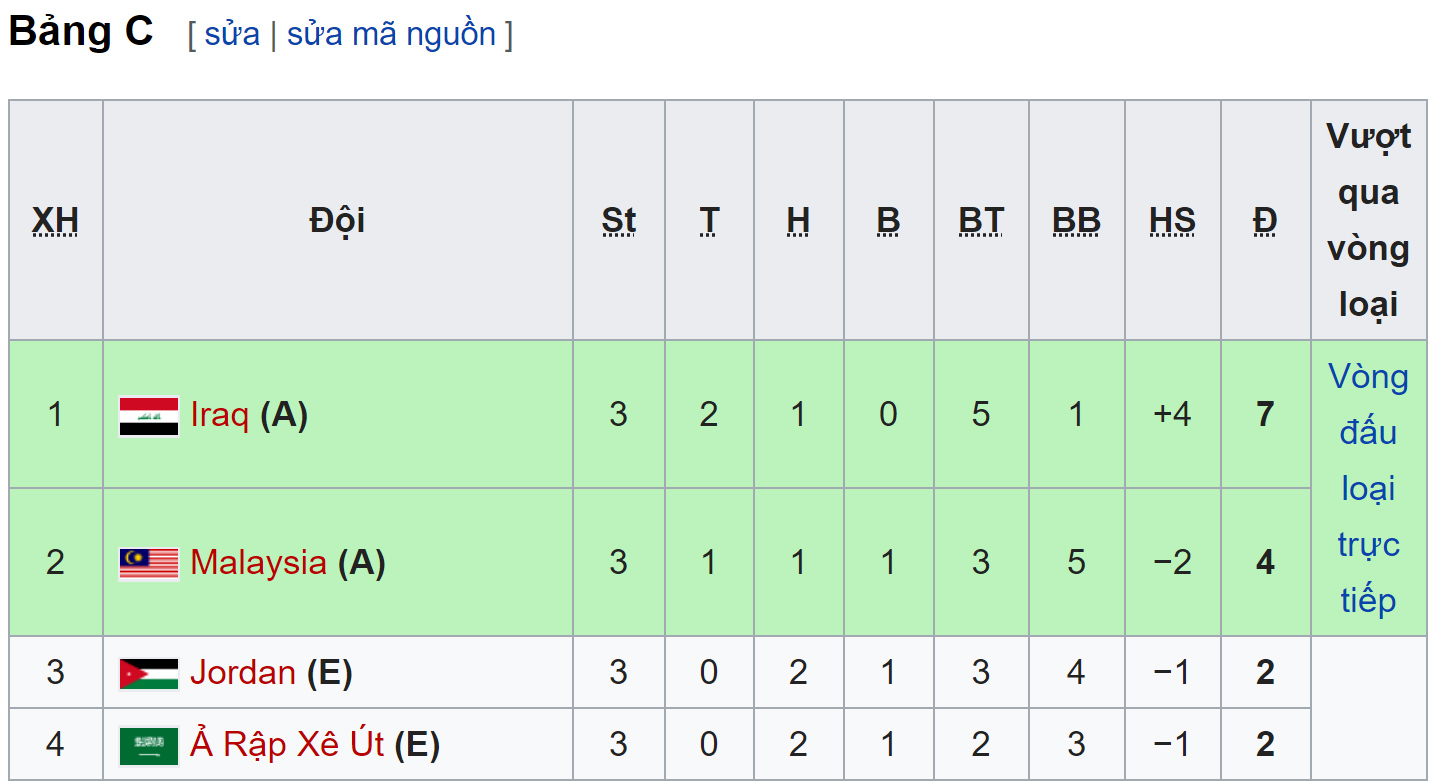Open the 'Vòng đấu loại trực tiếp' link
This screenshot has width=1434, height=783.
coord(1368,488)
